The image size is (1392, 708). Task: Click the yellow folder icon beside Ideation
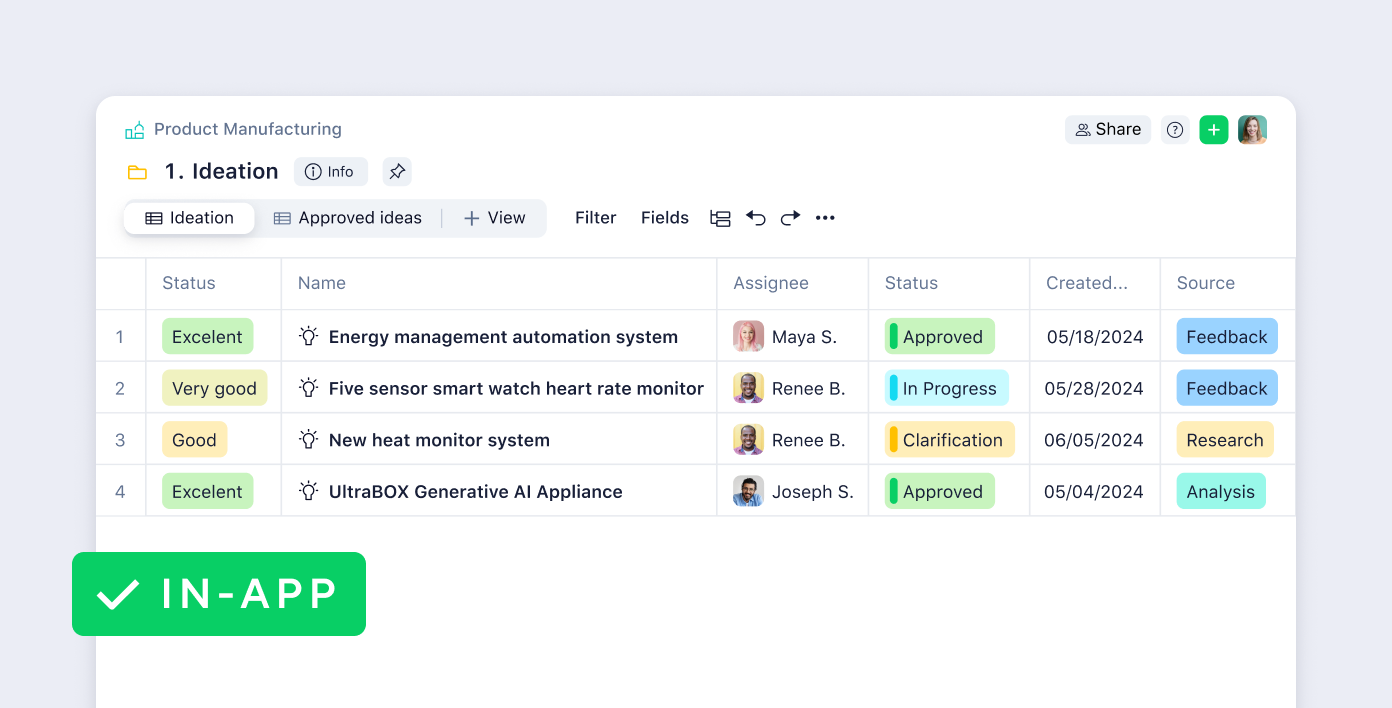point(137,172)
